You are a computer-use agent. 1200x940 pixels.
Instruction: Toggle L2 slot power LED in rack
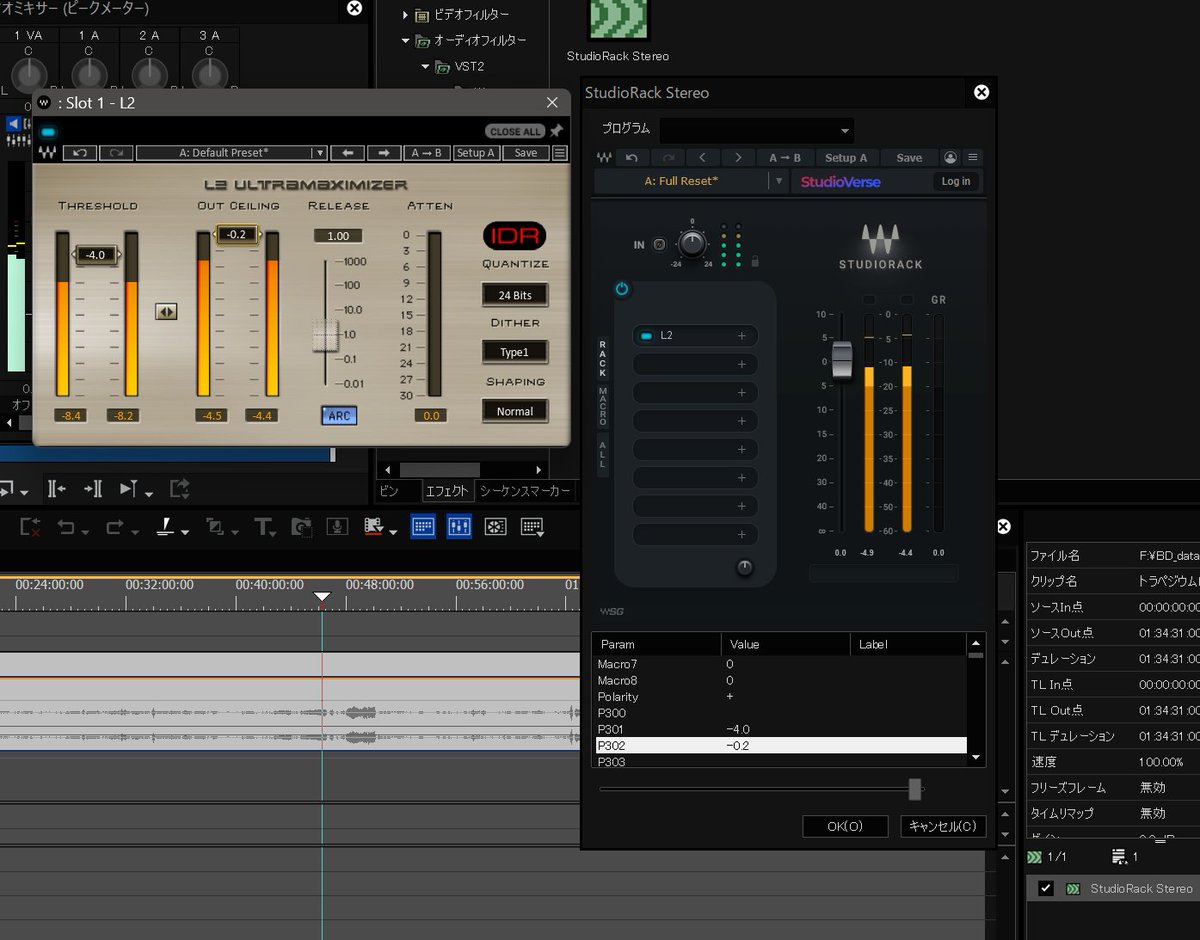[x=646, y=336]
